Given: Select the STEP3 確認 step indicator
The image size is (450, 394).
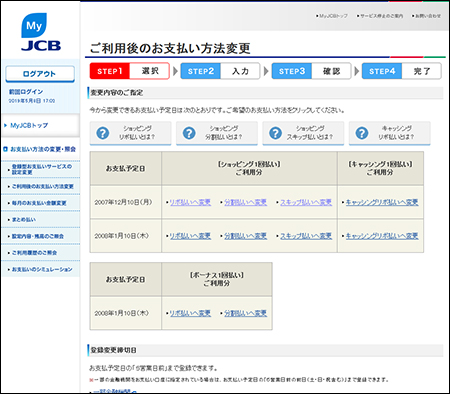Looking at the screenshot, I should point(311,71).
